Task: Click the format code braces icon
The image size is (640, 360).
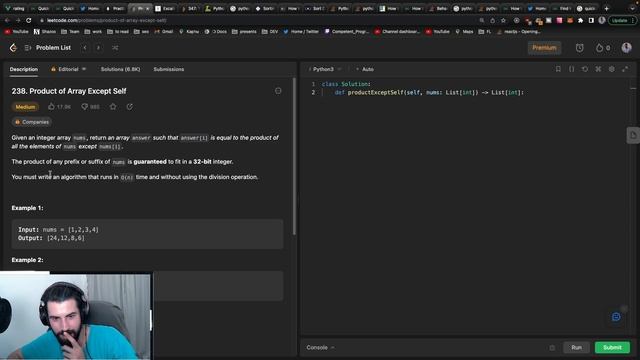Action: [571, 69]
